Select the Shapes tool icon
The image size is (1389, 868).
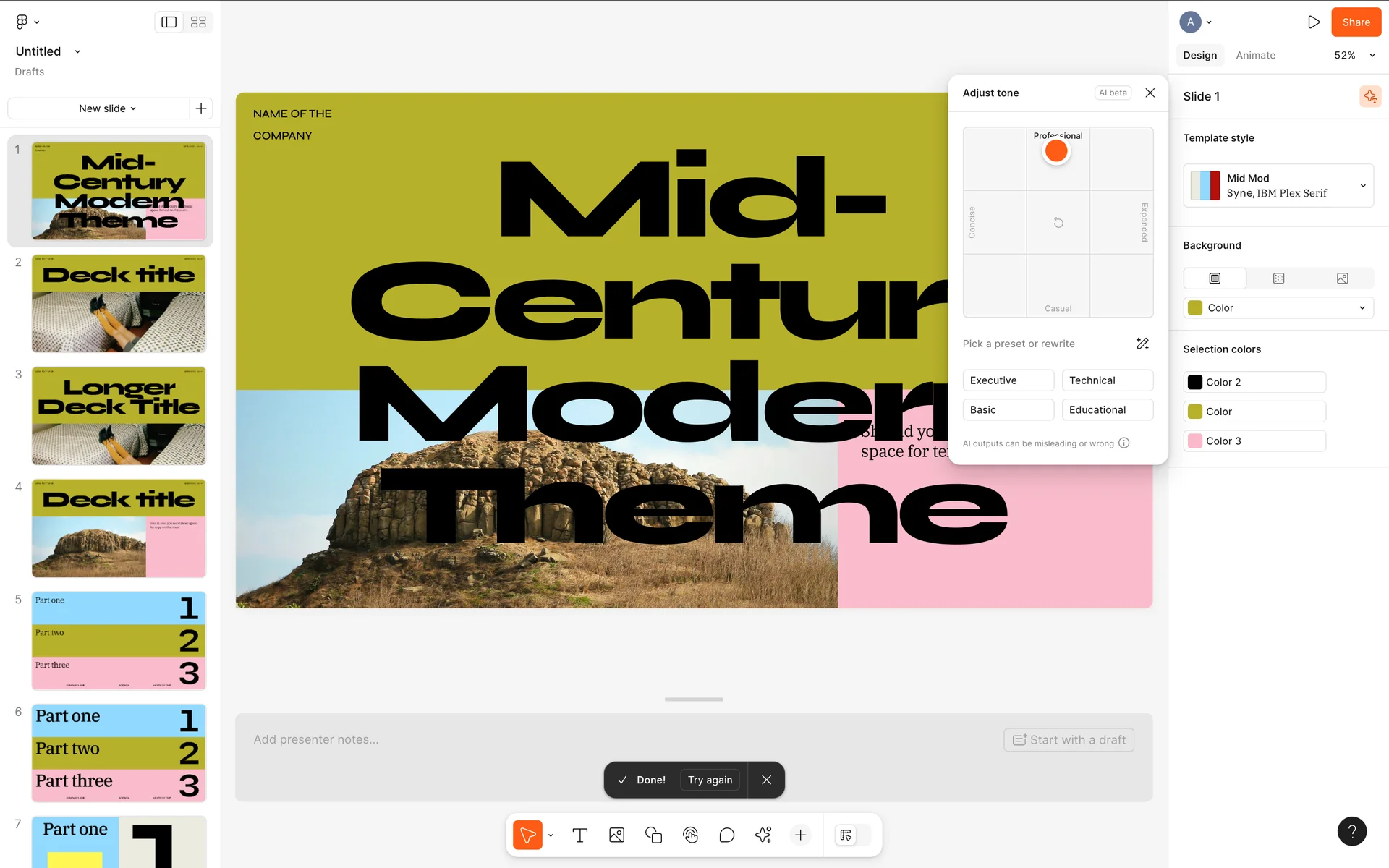coord(653,835)
